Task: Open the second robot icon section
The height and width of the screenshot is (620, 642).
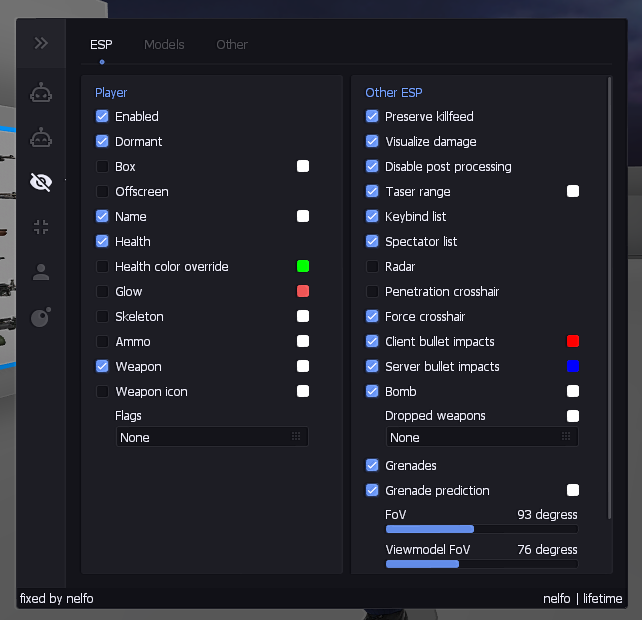Action: coord(41,137)
